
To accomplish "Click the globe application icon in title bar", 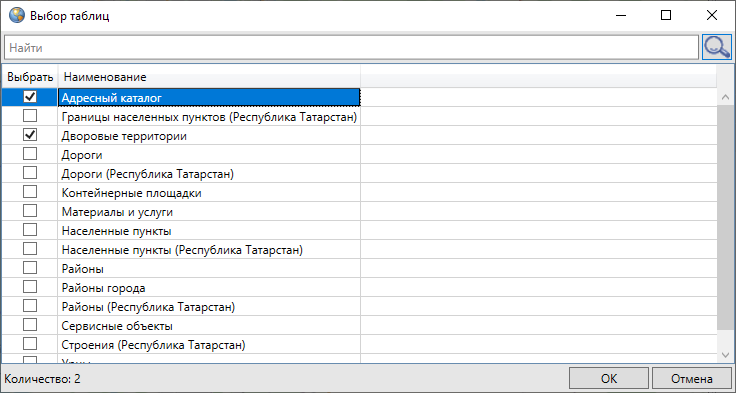I will [x=17, y=16].
